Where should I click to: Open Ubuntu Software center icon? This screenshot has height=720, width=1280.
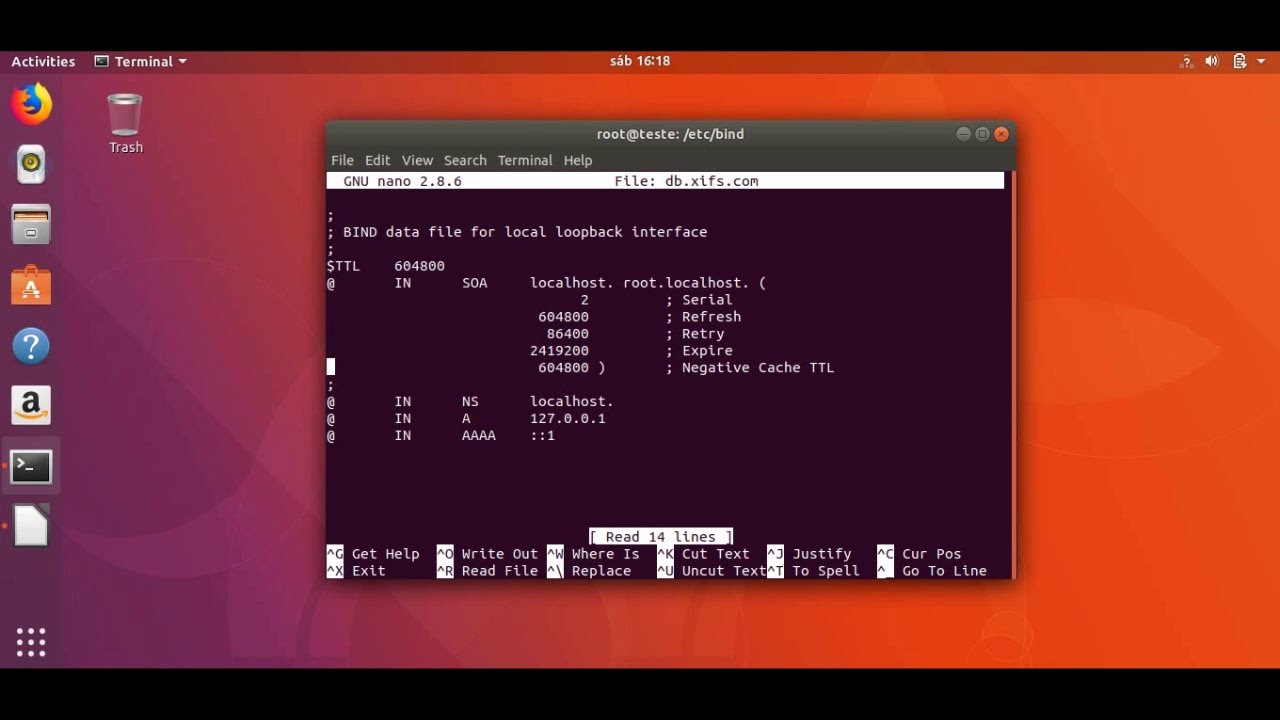tap(31, 286)
